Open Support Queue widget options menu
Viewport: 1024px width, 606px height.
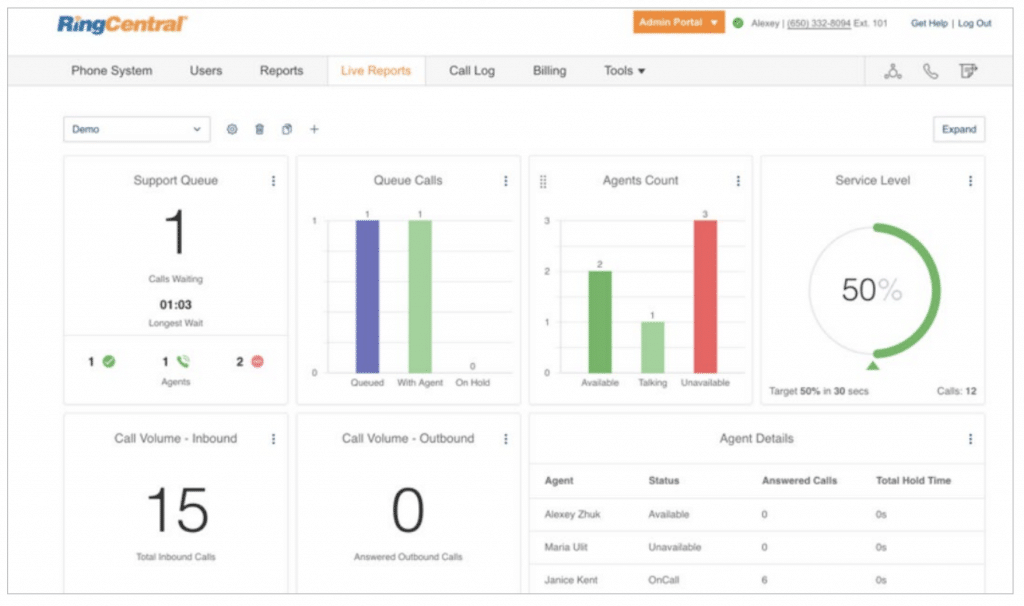point(273,181)
